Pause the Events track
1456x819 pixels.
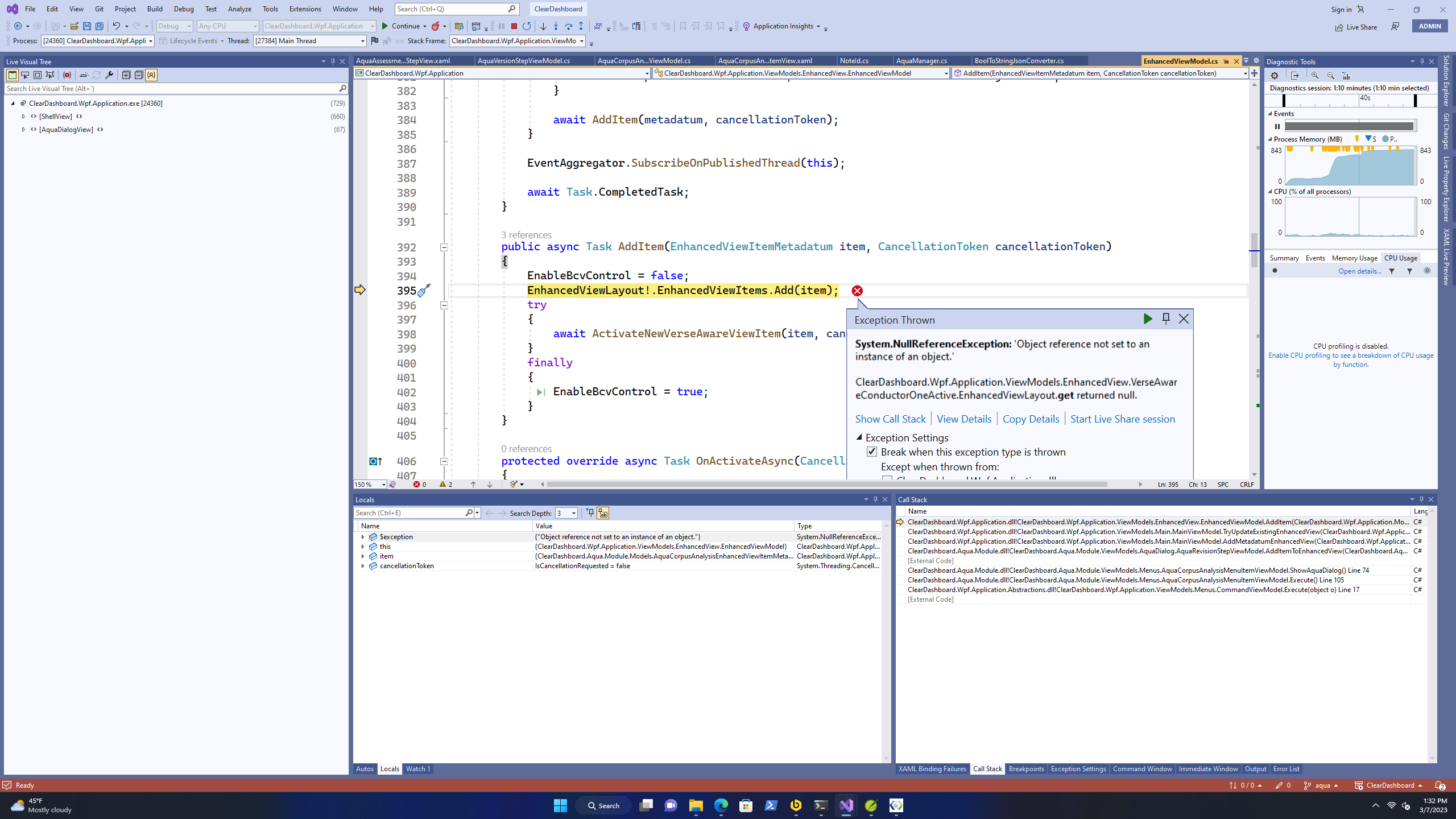[x=1277, y=126]
